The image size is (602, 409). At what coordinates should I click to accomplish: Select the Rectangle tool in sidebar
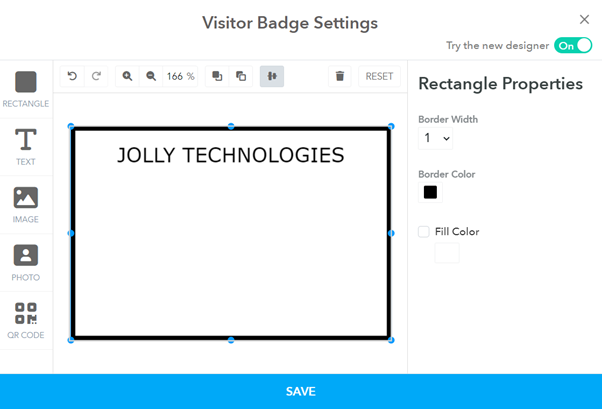coord(26,88)
